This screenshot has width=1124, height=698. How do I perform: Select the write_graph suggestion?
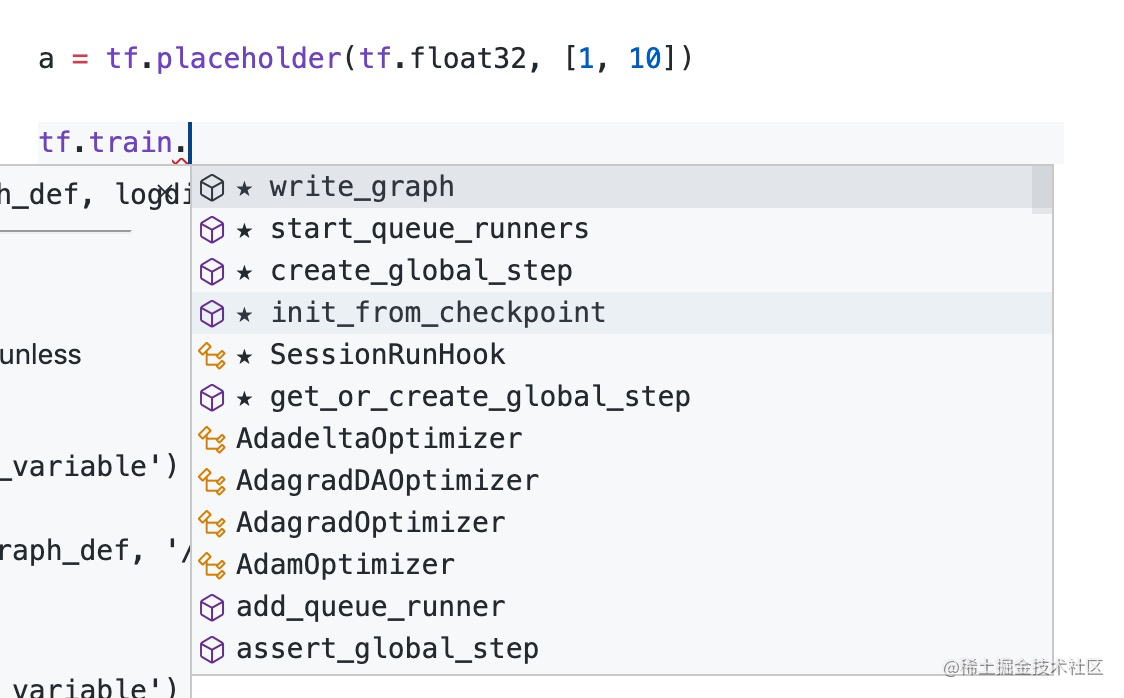[362, 188]
